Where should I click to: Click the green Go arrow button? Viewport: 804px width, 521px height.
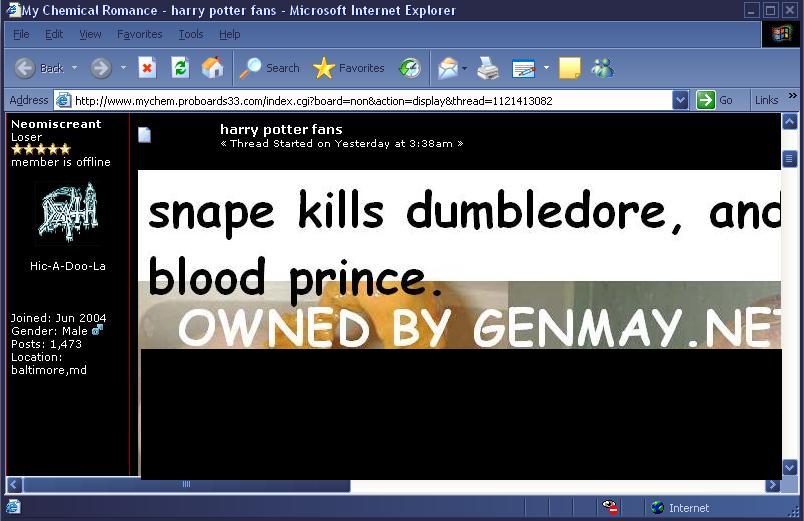pos(706,99)
